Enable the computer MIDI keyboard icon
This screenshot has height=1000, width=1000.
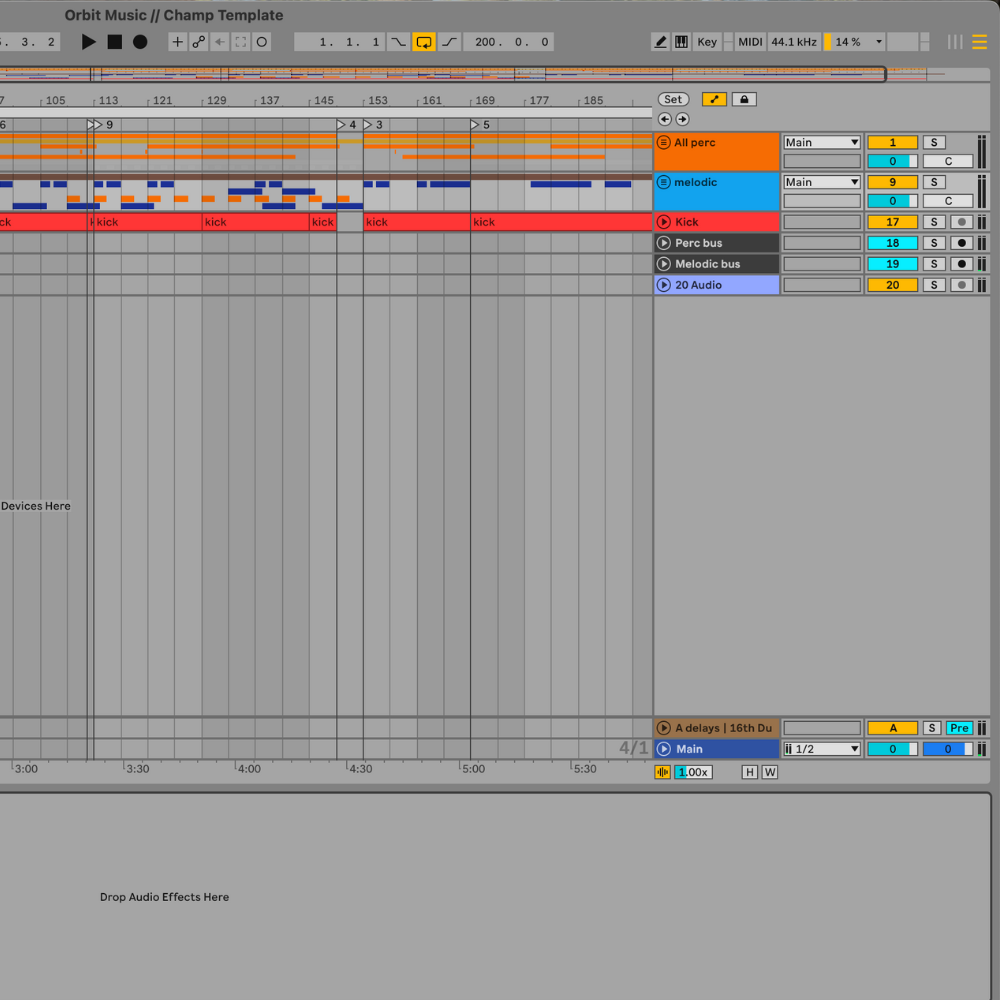[x=681, y=42]
